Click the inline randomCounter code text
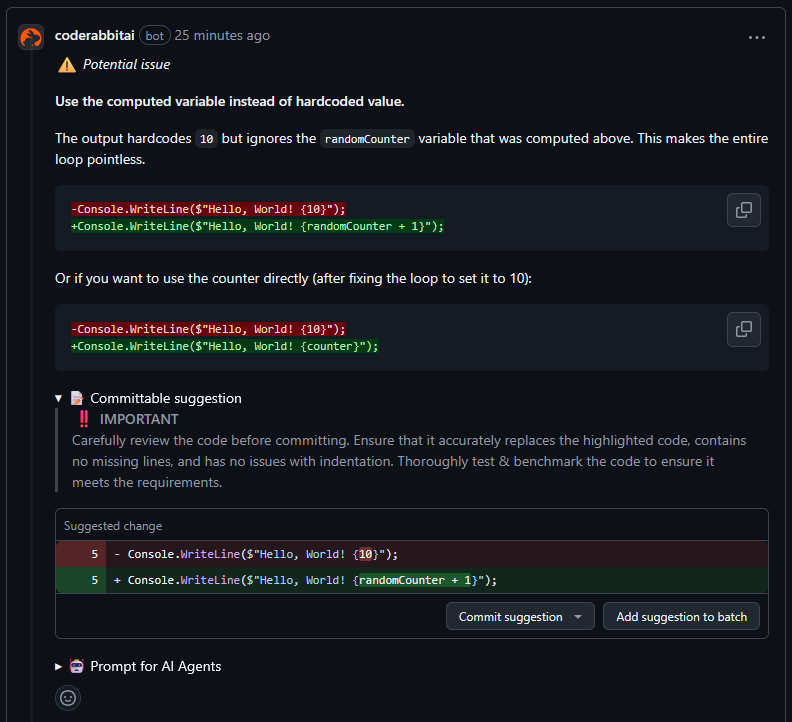Image resolution: width=792 pixels, height=722 pixels. [367, 139]
